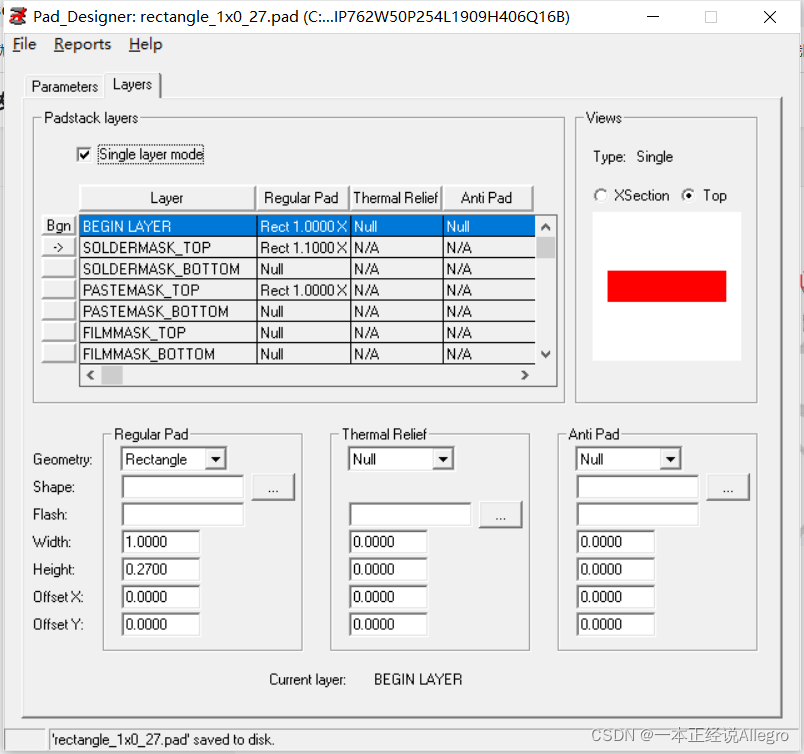804x754 pixels.
Task: Click the Rect 1.1000 cell for SOLDERMASK_TOP
Action: pos(304,248)
